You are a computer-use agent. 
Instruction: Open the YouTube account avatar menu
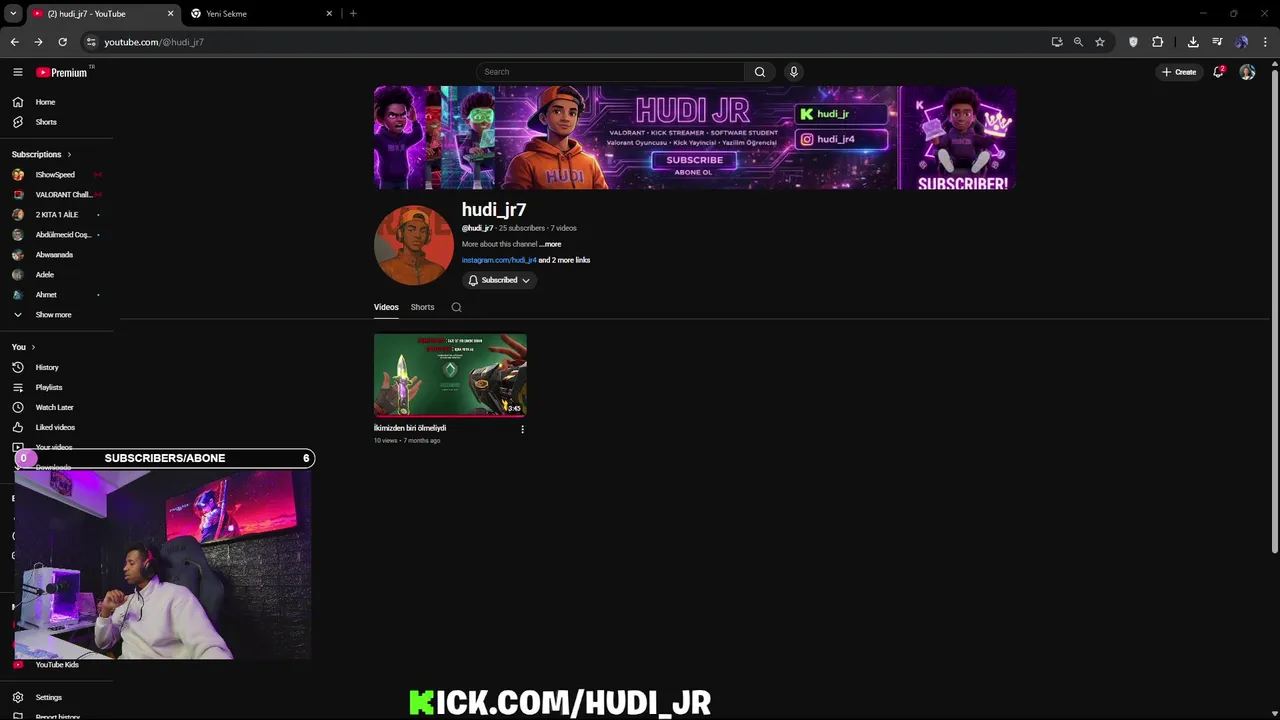(x=1247, y=72)
